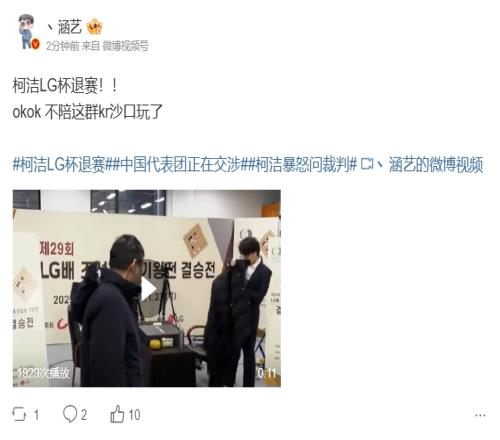Click the small video icon before 涵艺的微博视频
500x440 pixels.
click(x=367, y=165)
